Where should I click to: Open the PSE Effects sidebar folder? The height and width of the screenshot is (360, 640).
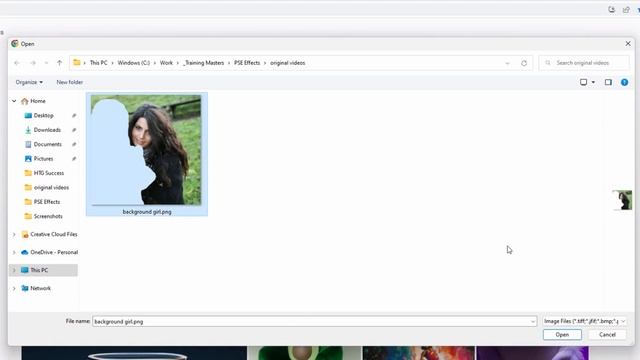coord(47,202)
